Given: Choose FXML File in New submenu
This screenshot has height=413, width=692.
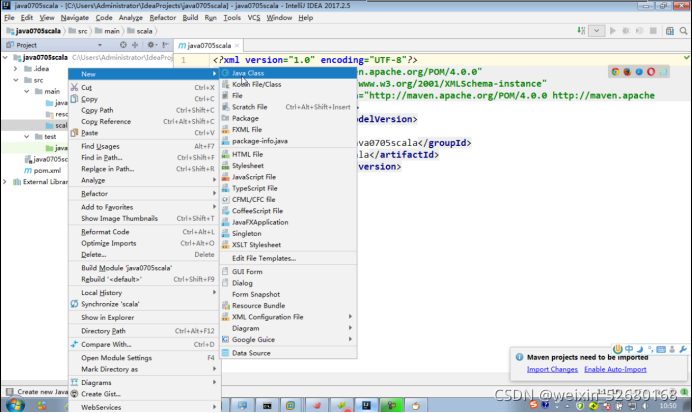Looking at the screenshot, I should coord(288,130).
